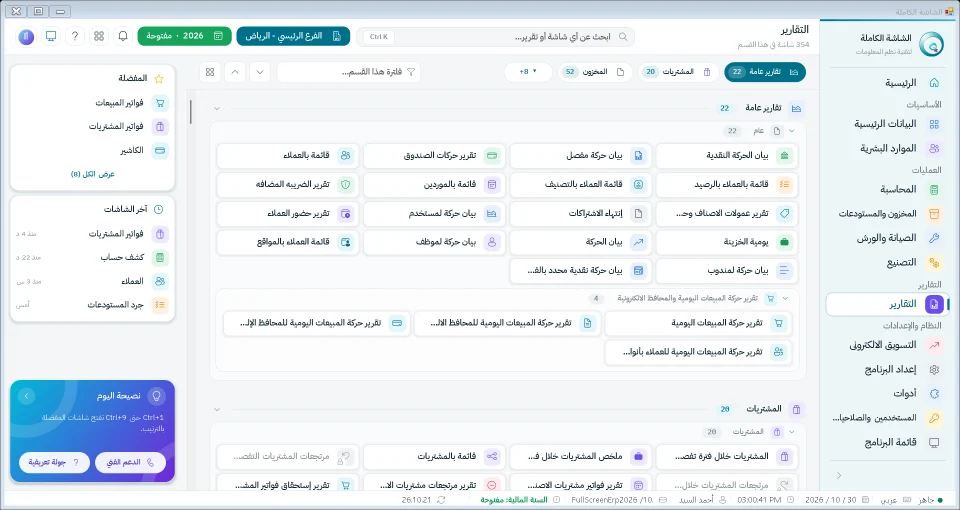Open the قائمة بالعملاء report
Screen dimensions: 960x510
click(288, 156)
